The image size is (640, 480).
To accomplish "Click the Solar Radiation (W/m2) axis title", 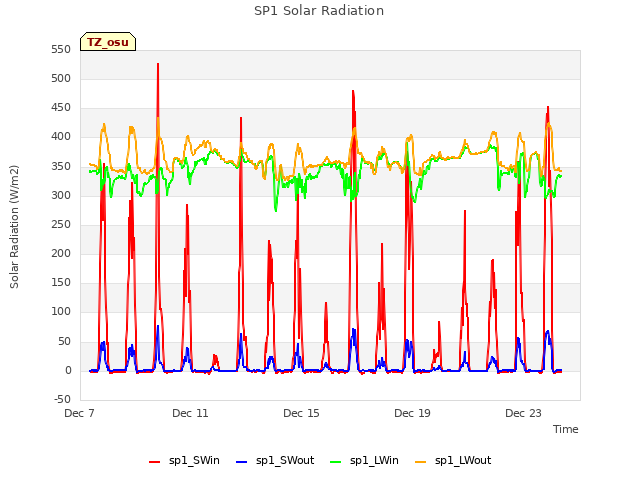I will [14, 227].
